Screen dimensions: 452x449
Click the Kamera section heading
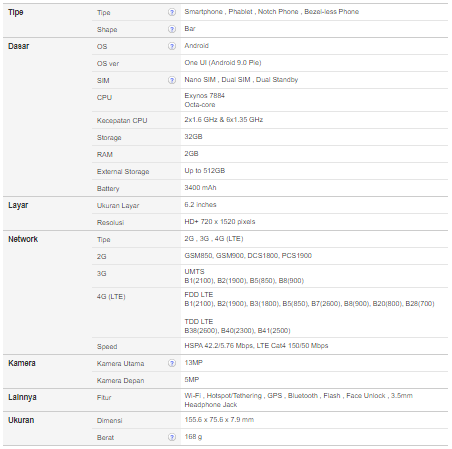tap(22, 363)
